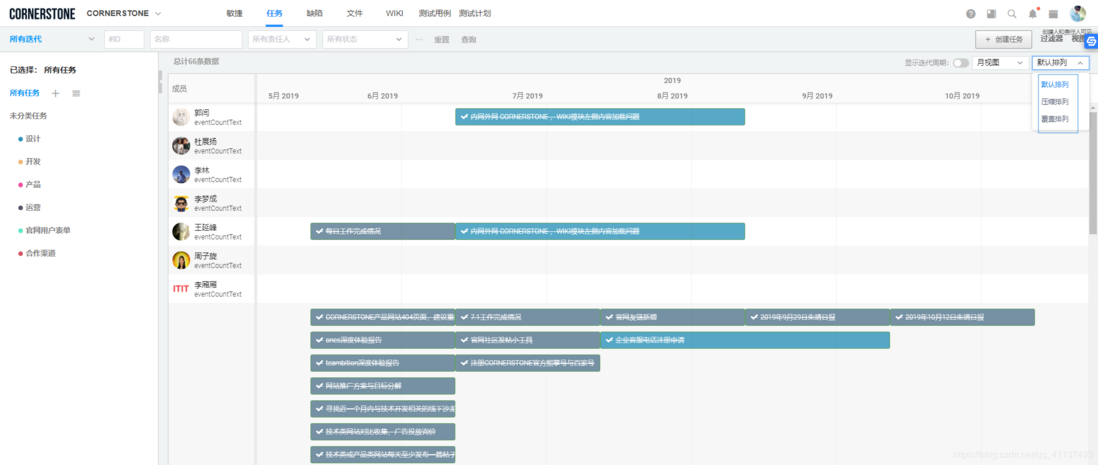Screen dimensions: 1098x465
Task: Open the 月视图 view dropdown
Action: click(999, 62)
